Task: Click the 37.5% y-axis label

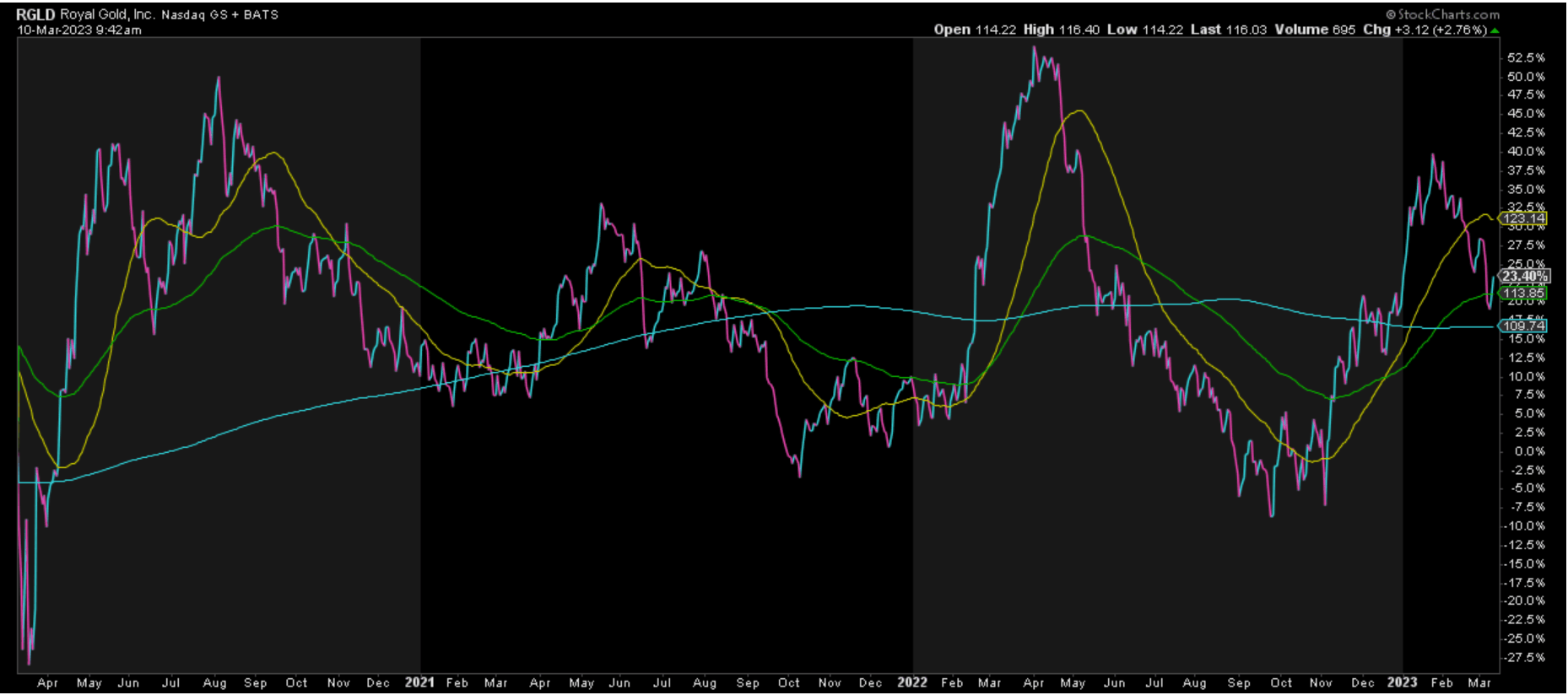Action: pyautogui.click(x=1527, y=170)
